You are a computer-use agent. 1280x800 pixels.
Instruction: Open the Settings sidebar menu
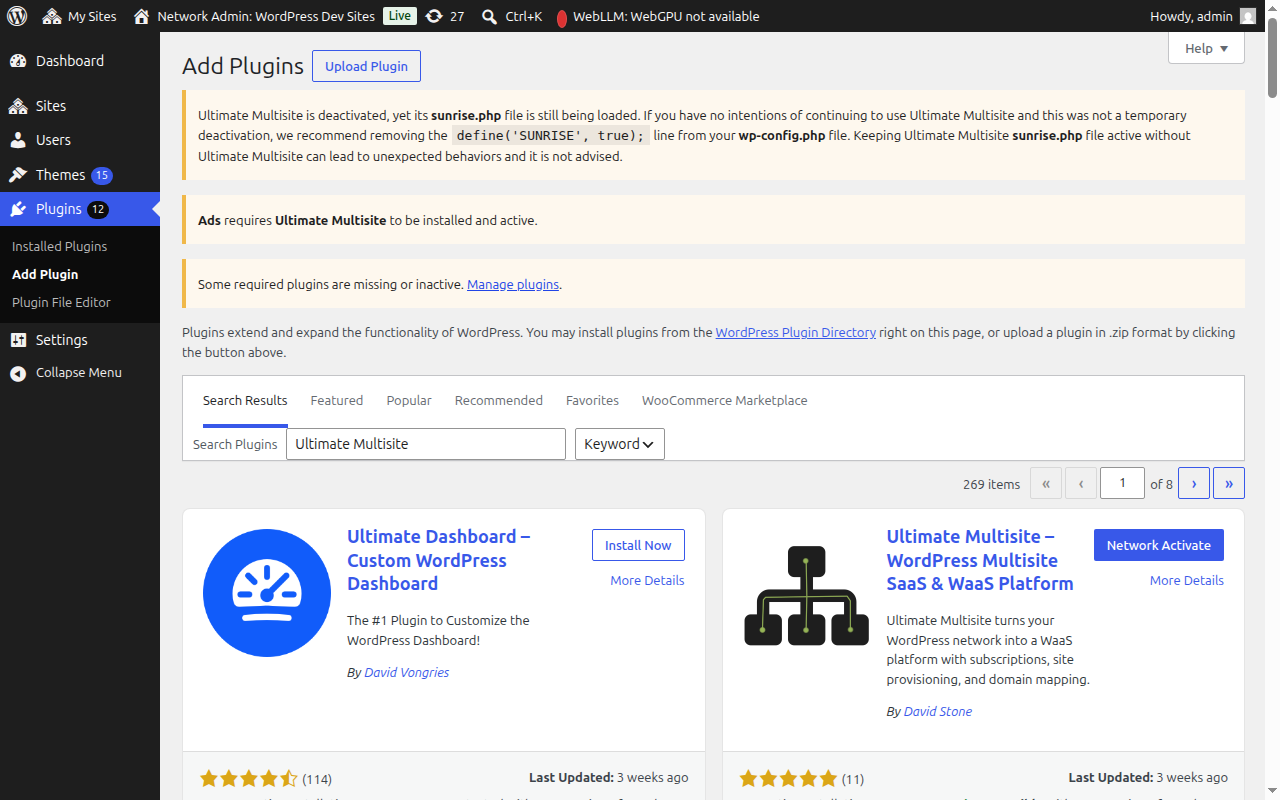[x=80, y=340]
